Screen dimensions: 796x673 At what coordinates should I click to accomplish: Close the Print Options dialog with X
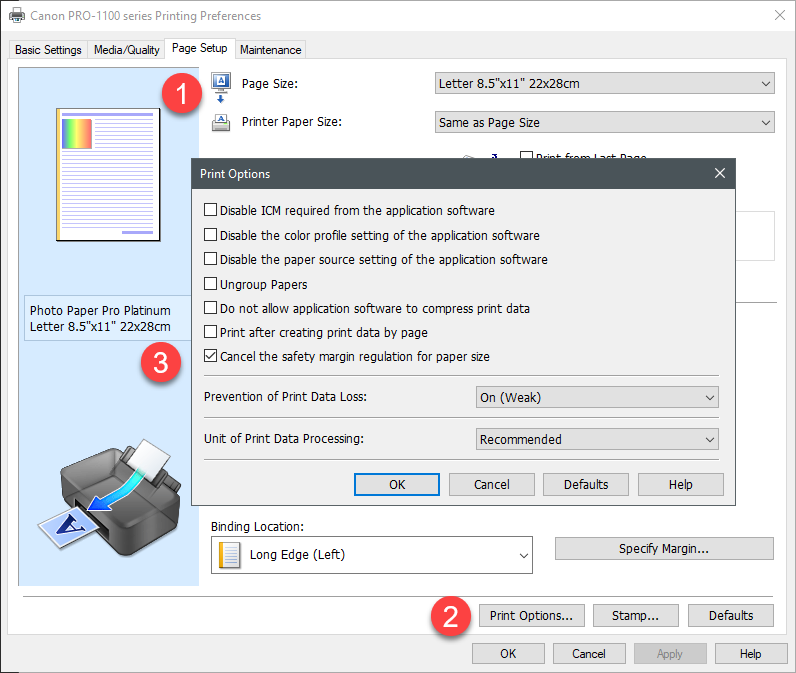pos(720,173)
